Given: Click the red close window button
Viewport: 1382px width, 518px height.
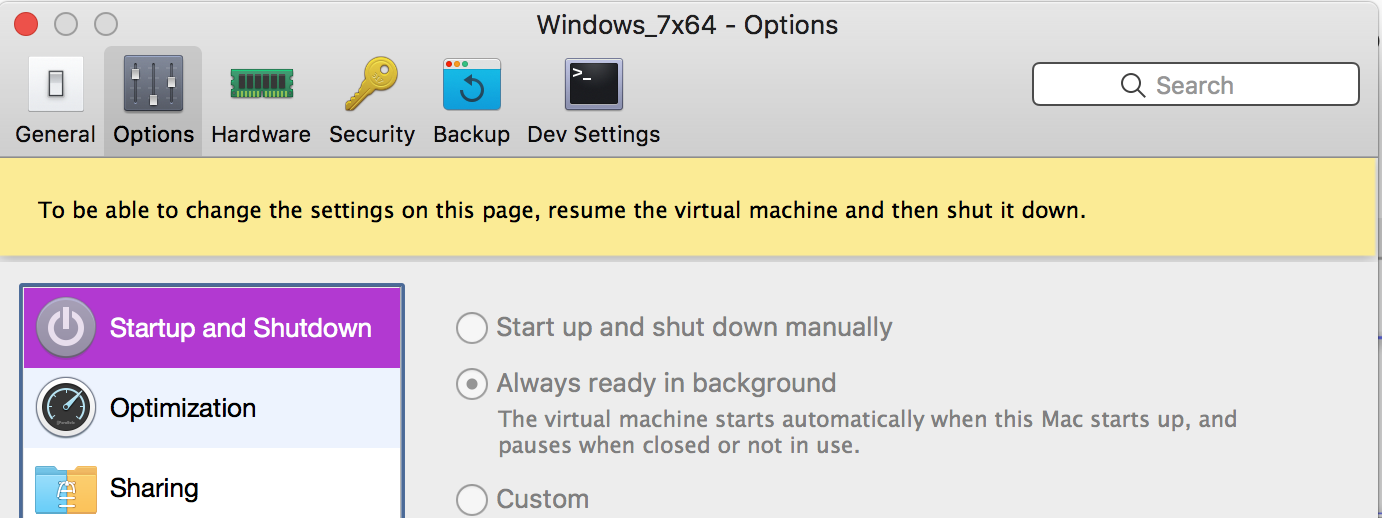Looking at the screenshot, I should 25,24.
